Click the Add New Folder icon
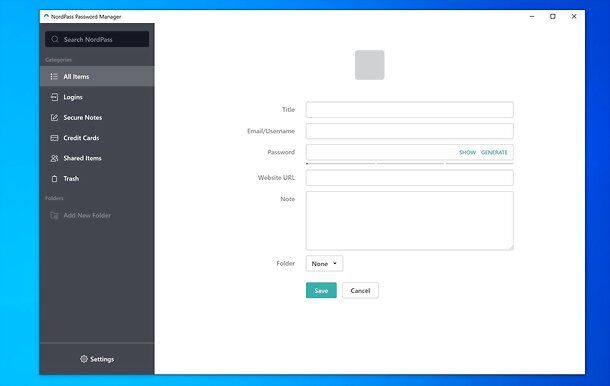This screenshot has height=386, width=610. point(54,215)
